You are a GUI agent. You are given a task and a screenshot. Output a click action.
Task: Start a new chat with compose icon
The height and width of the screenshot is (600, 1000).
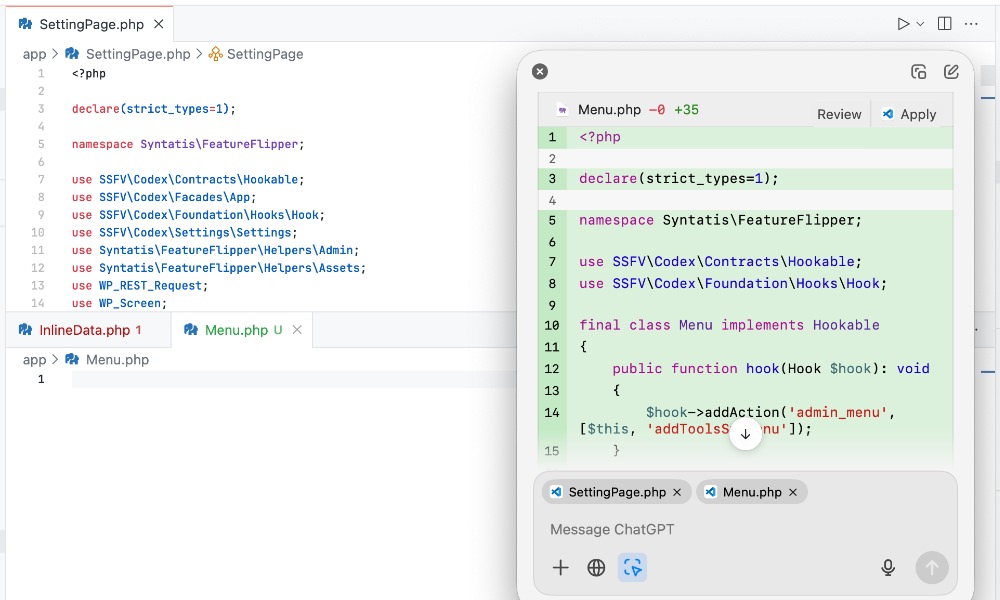coord(951,71)
